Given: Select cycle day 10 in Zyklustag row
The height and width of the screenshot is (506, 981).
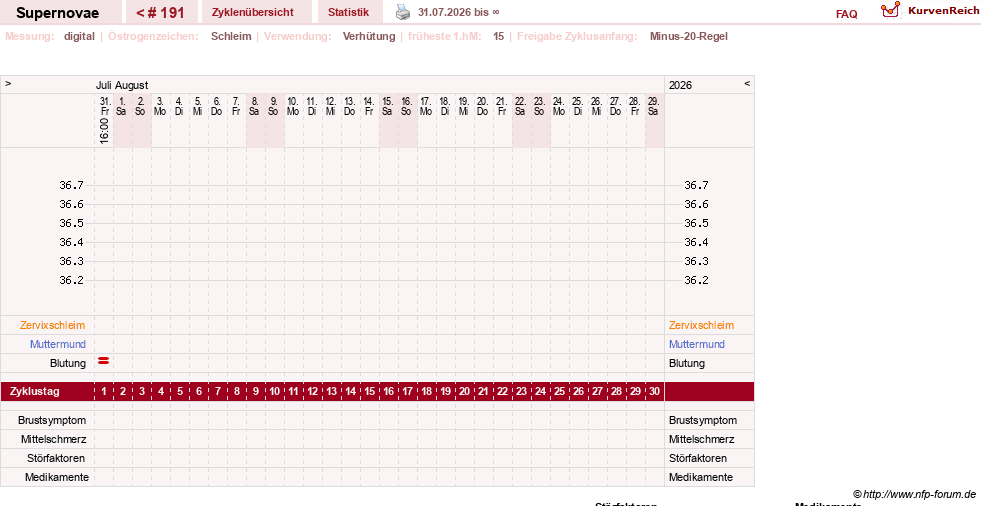Looking at the screenshot, I should (275, 392).
